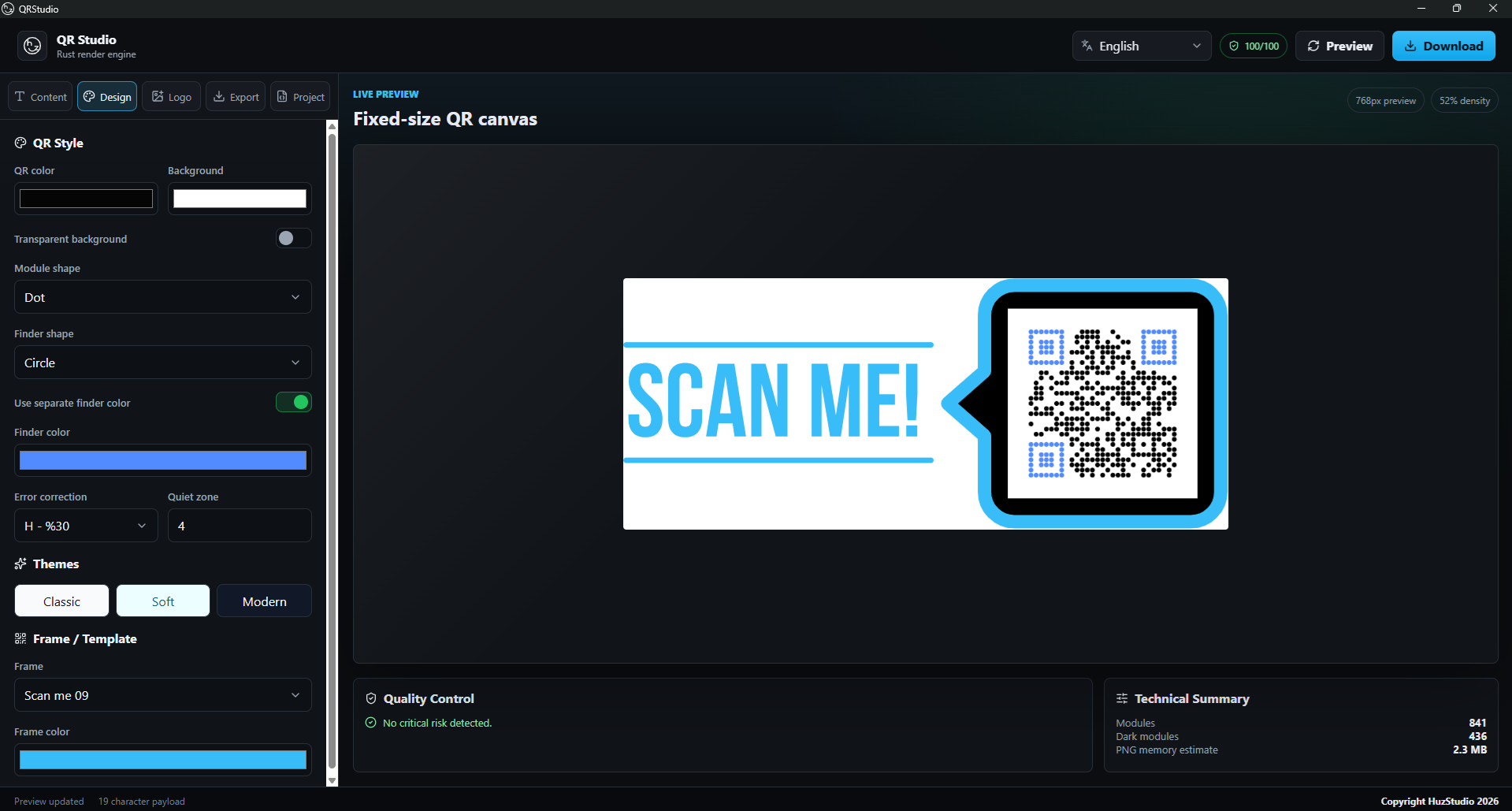Click the sidebar scroll down arrow
Screen dimensions: 1512x811
pyautogui.click(x=332, y=780)
